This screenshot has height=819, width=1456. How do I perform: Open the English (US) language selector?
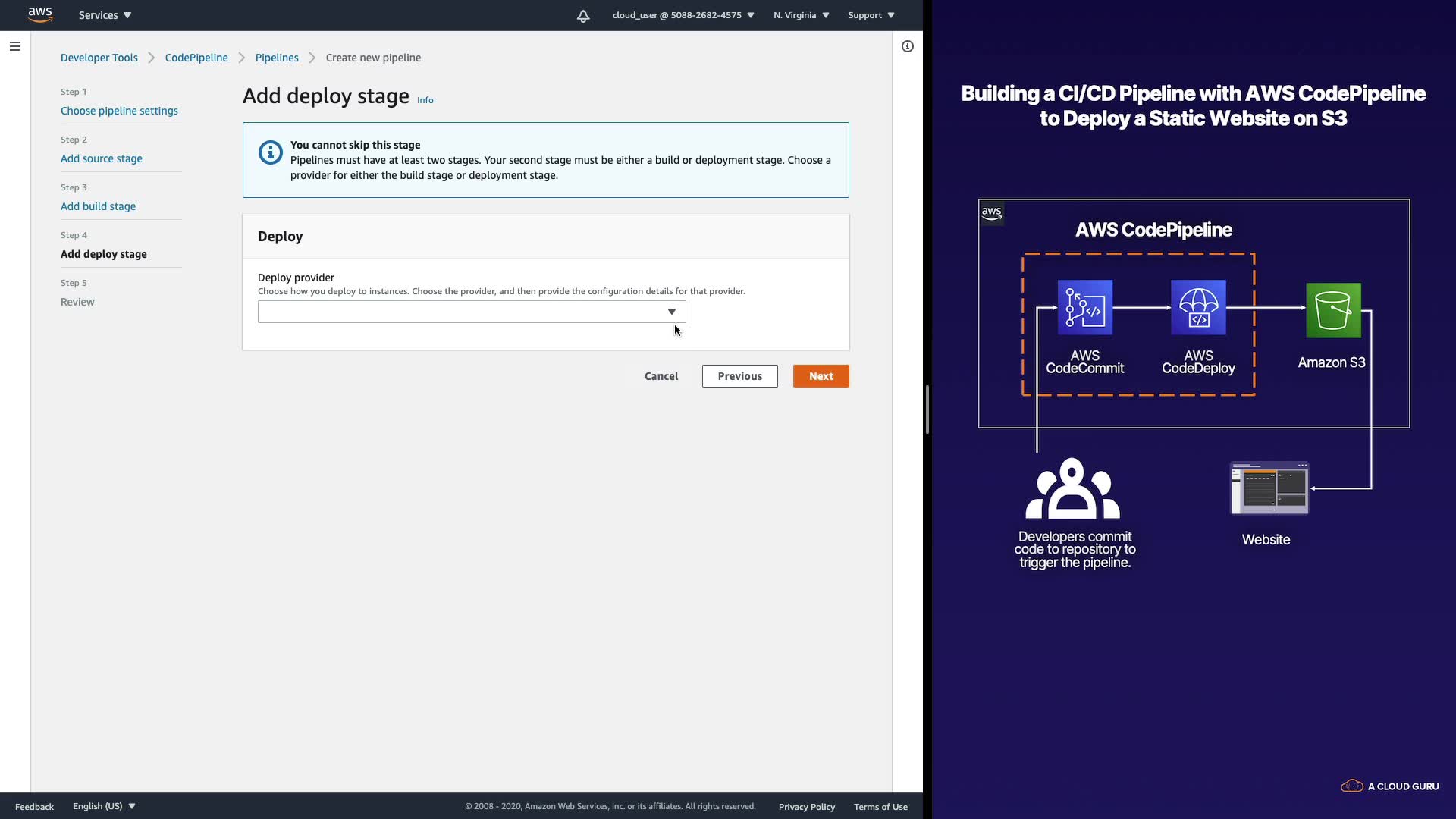104,806
